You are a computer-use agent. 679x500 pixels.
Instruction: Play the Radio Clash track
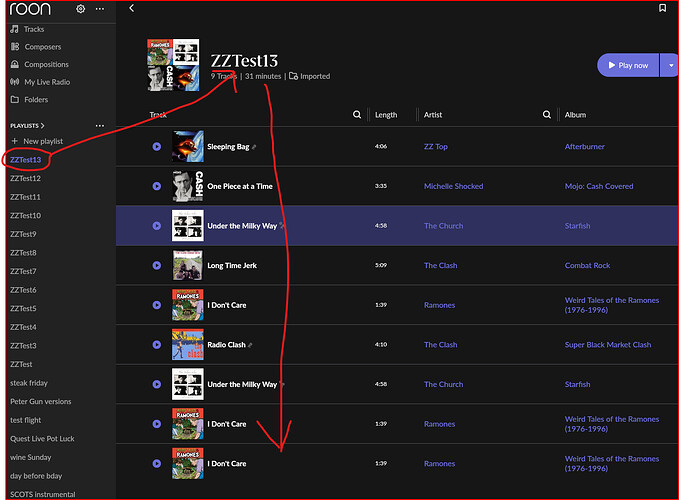coord(157,345)
